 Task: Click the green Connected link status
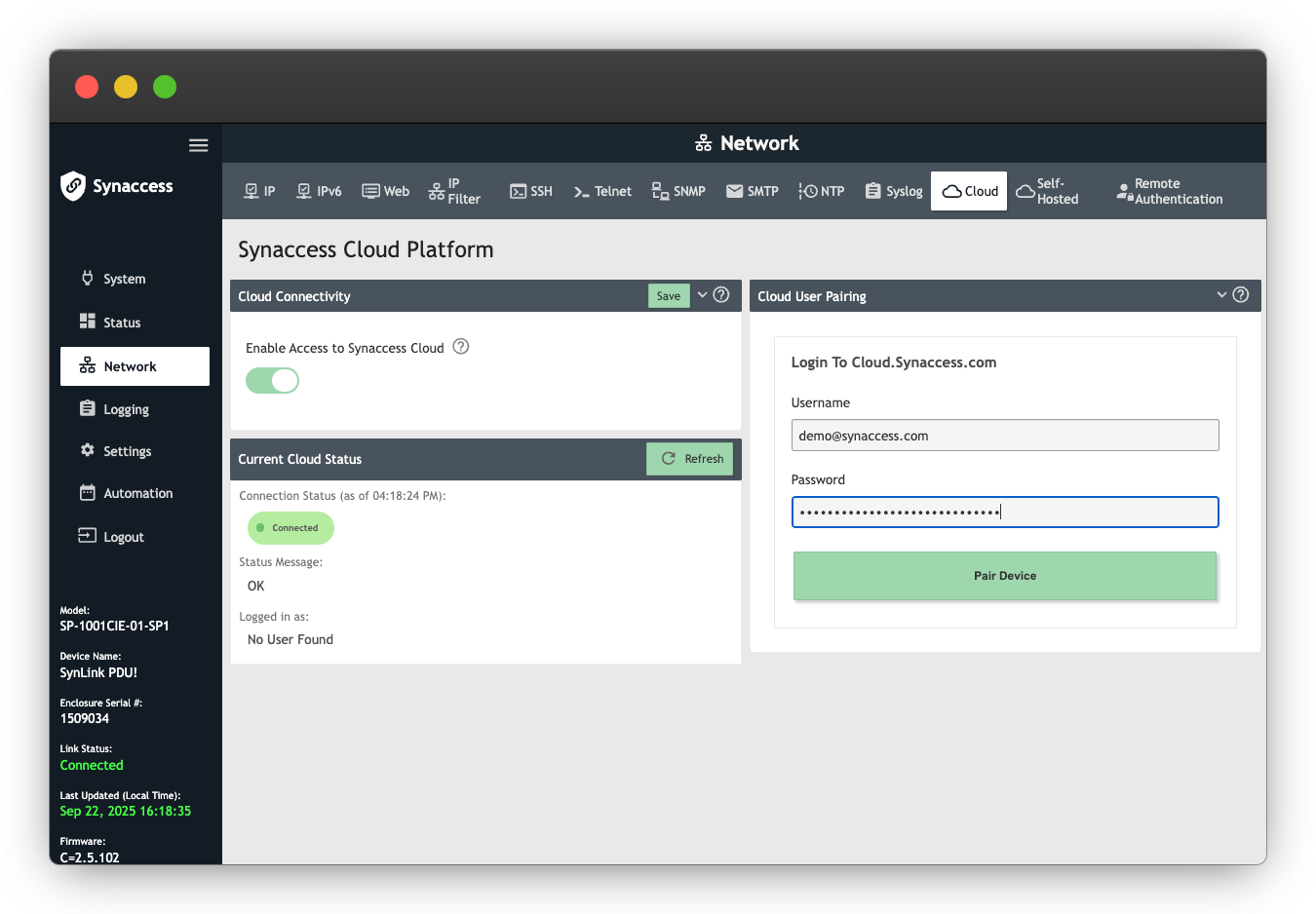(x=92, y=765)
